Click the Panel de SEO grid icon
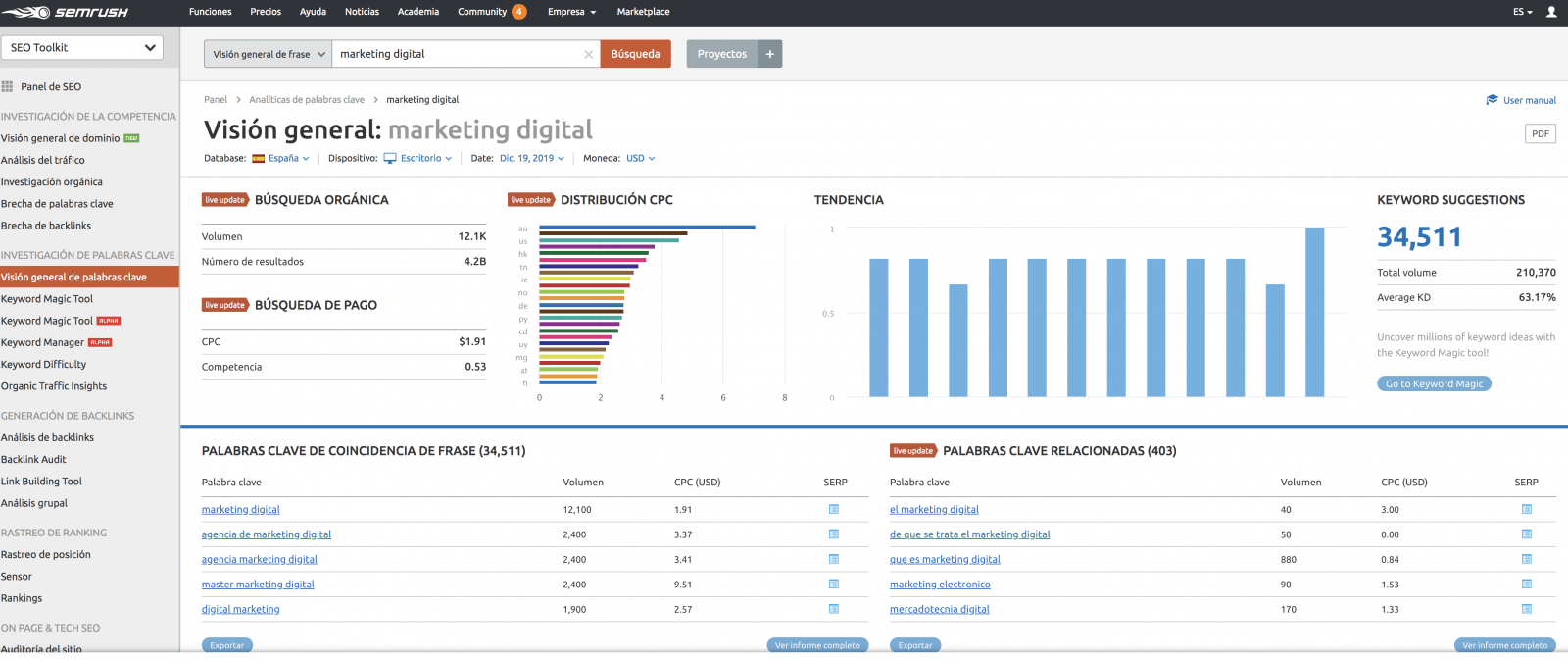 8,86
